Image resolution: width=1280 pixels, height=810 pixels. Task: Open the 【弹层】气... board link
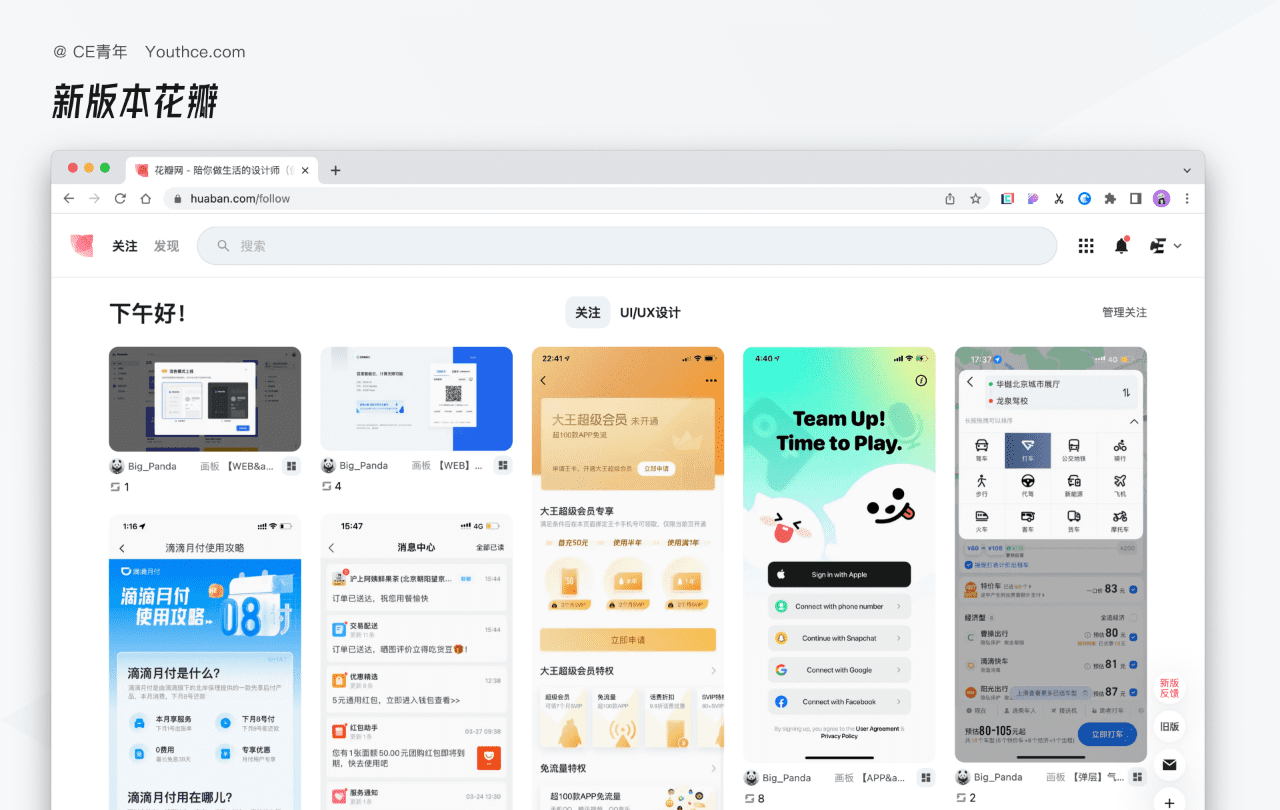(1096, 777)
